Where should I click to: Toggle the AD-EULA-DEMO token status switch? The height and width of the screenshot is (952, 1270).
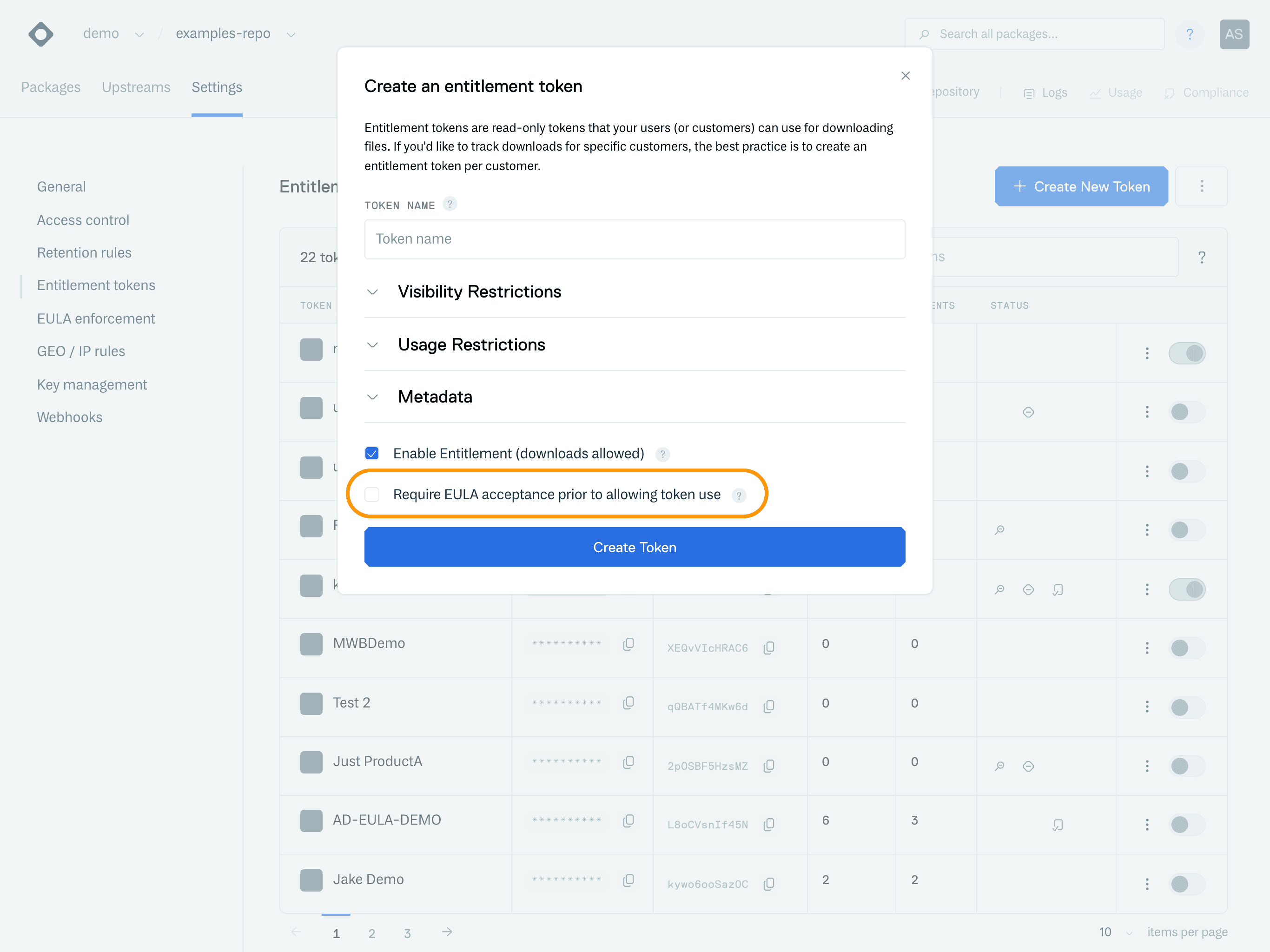tap(1186, 825)
